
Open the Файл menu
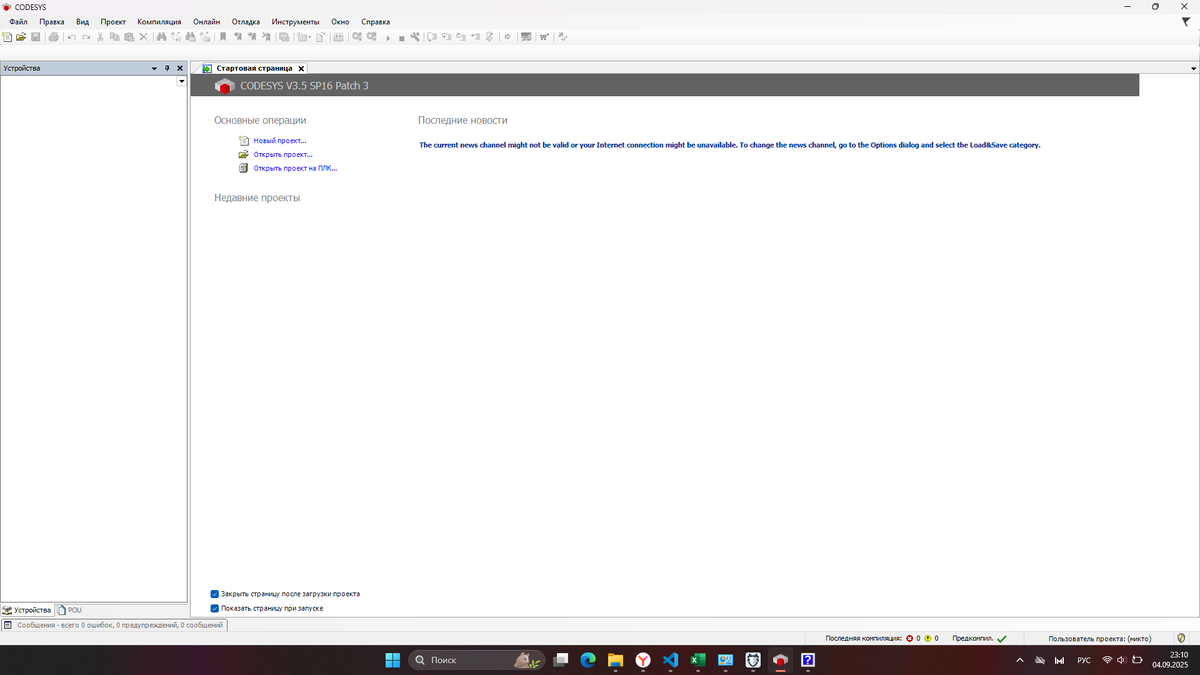(x=18, y=21)
